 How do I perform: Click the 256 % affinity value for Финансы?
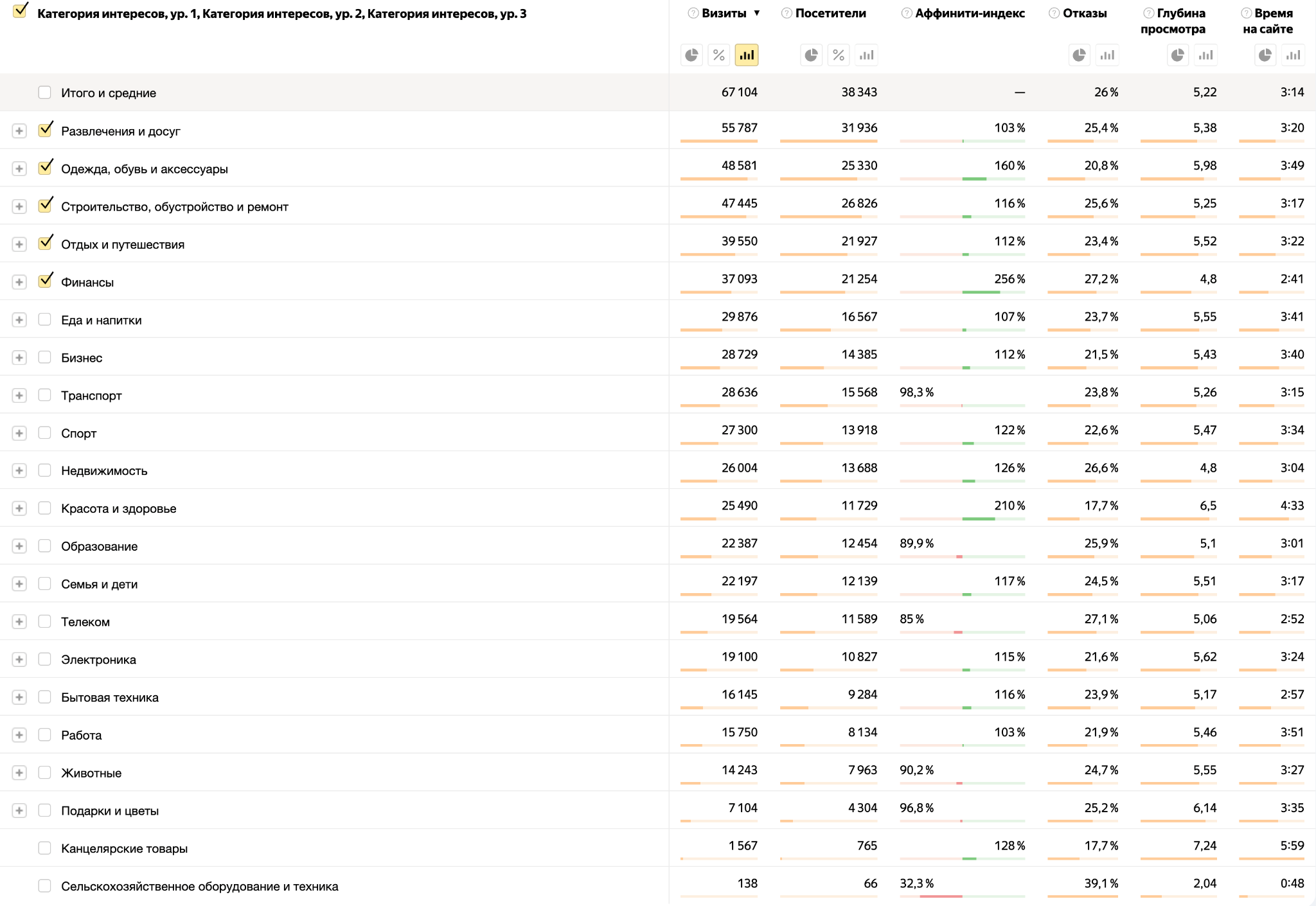point(1009,279)
